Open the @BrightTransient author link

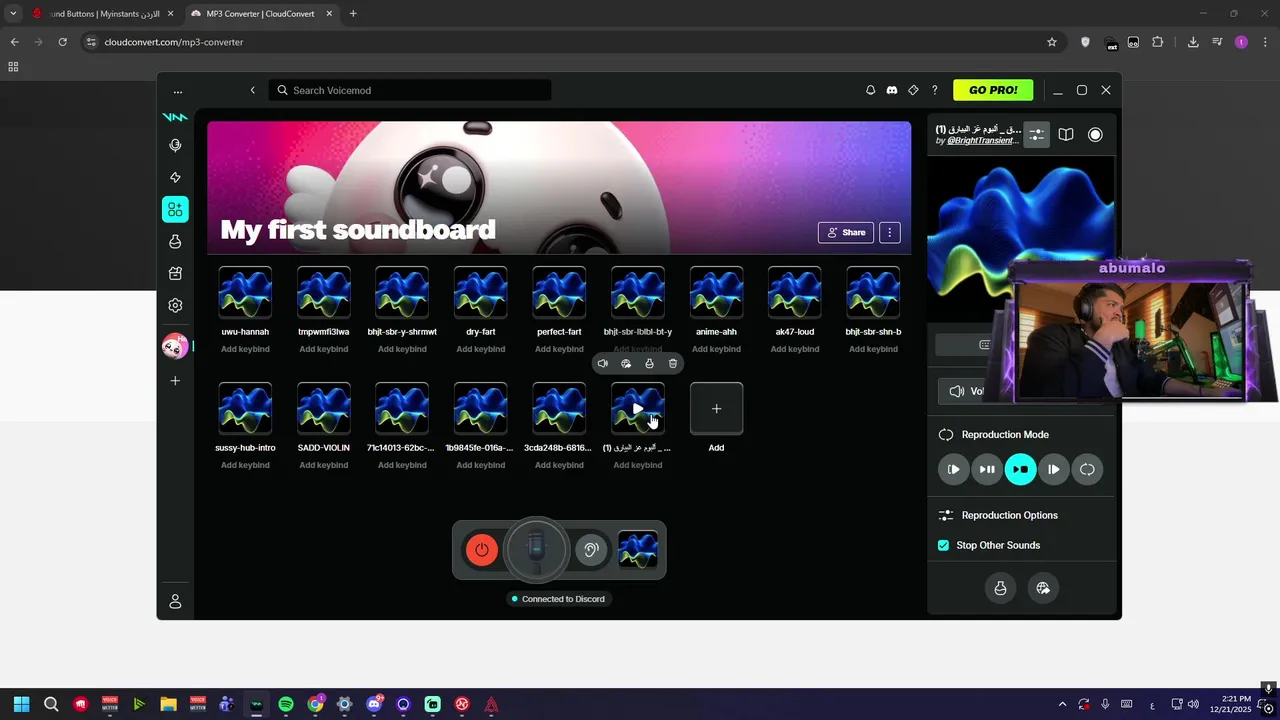tap(982, 141)
